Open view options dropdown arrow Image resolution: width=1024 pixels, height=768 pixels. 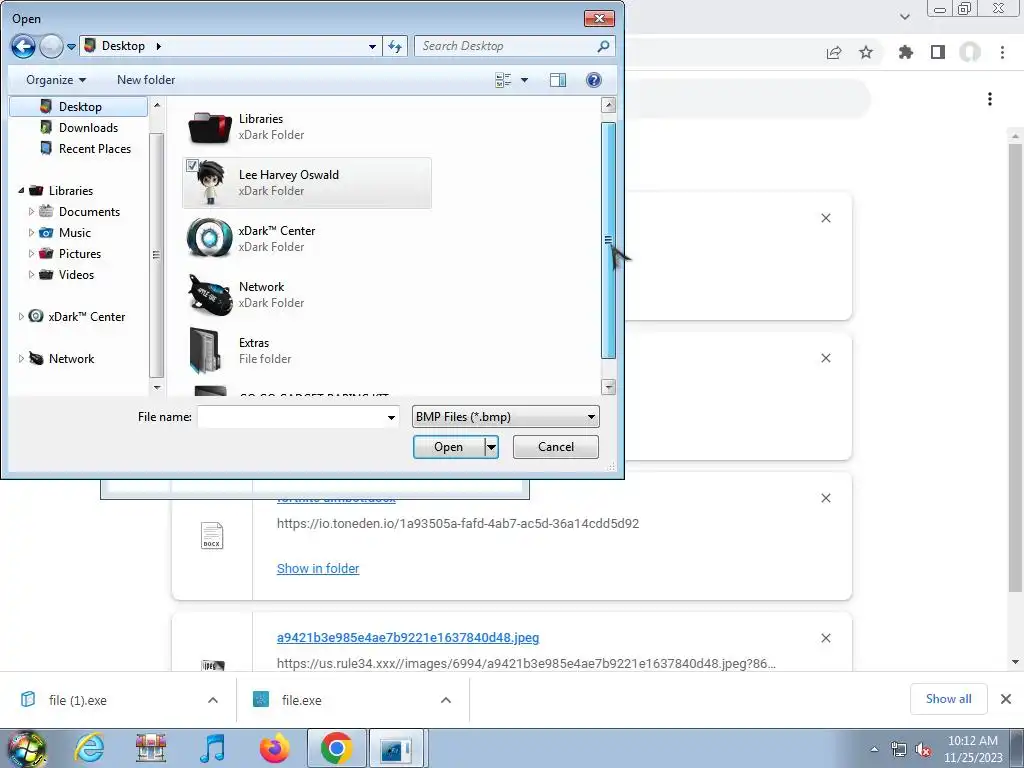click(x=524, y=80)
